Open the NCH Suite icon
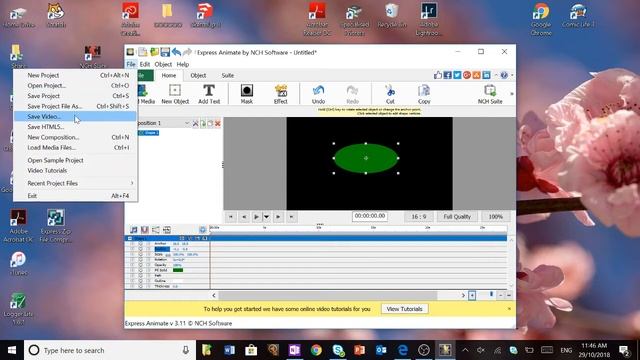The height and width of the screenshot is (360, 640). [x=490, y=94]
